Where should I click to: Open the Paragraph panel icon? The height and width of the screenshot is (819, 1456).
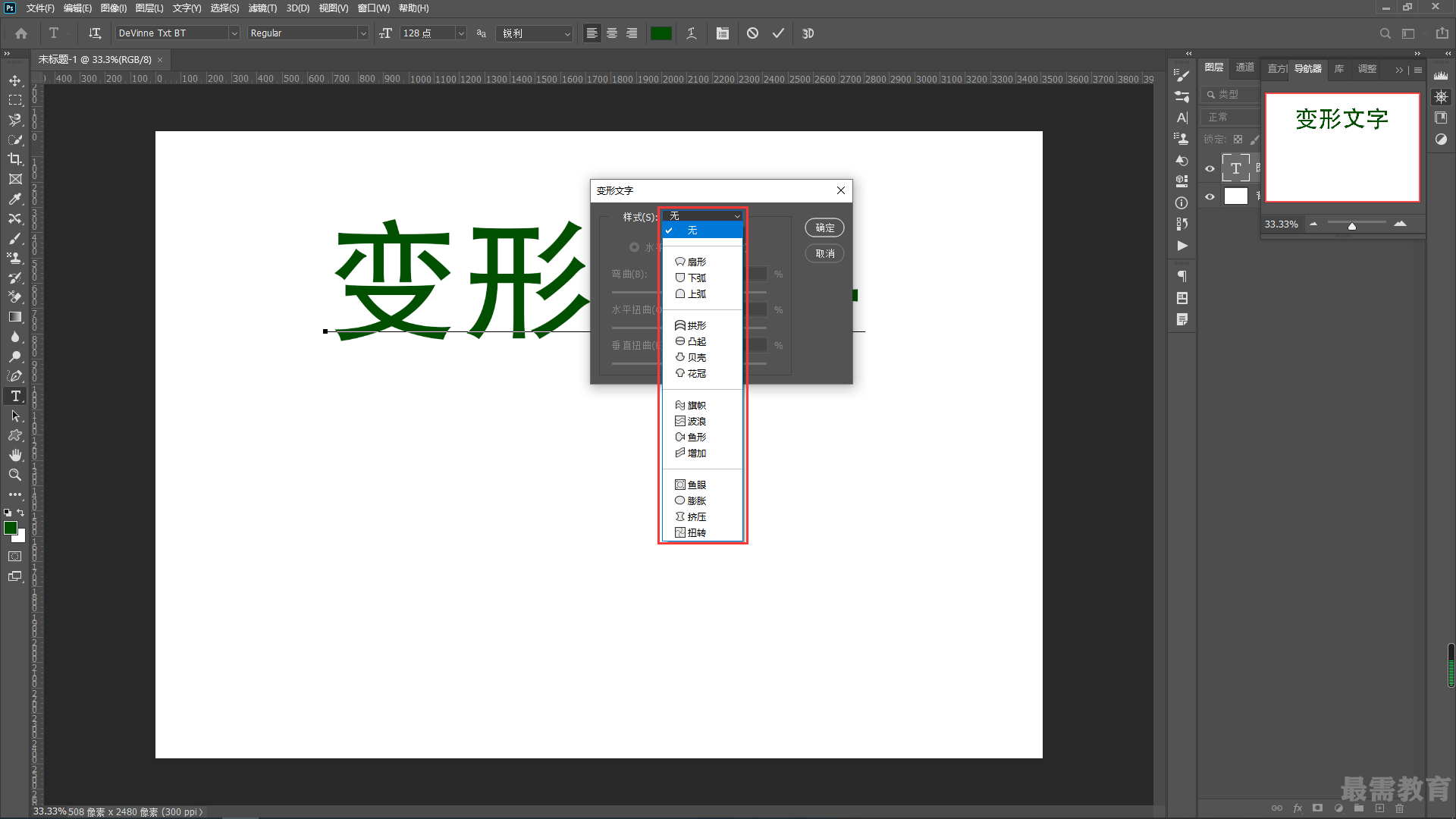click(x=1181, y=276)
